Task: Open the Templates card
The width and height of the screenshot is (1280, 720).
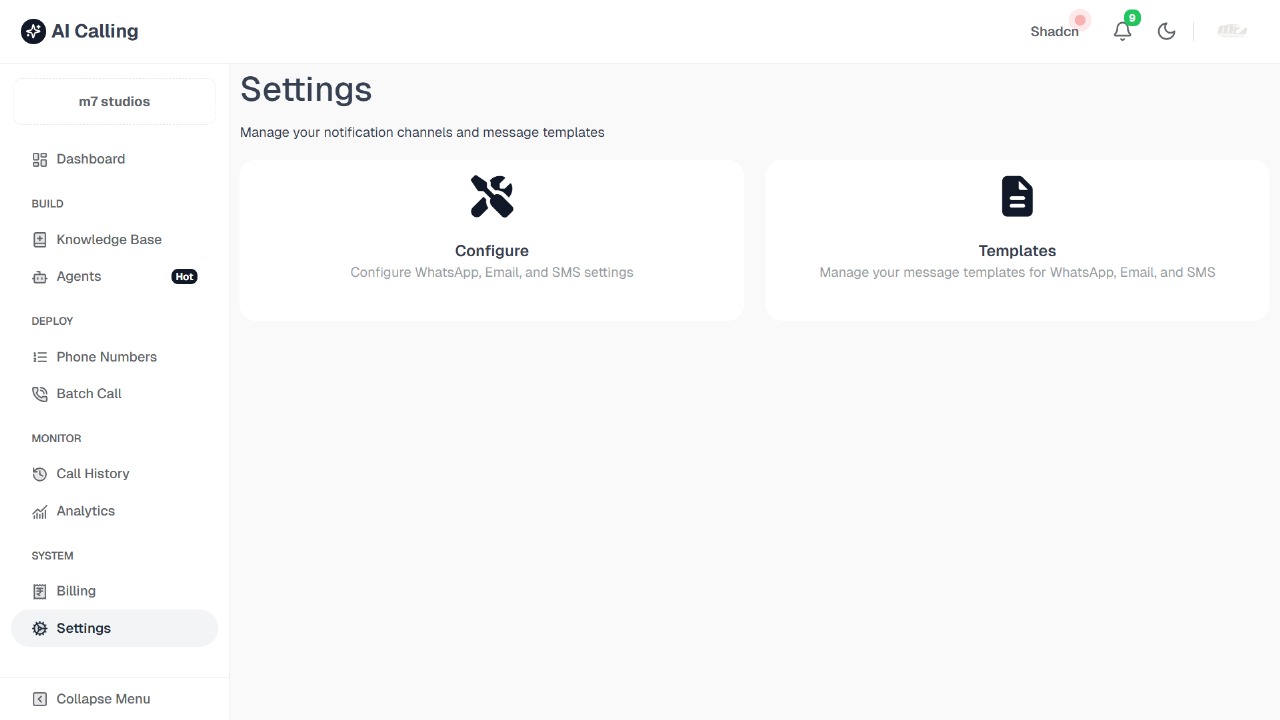Action: tap(1017, 240)
